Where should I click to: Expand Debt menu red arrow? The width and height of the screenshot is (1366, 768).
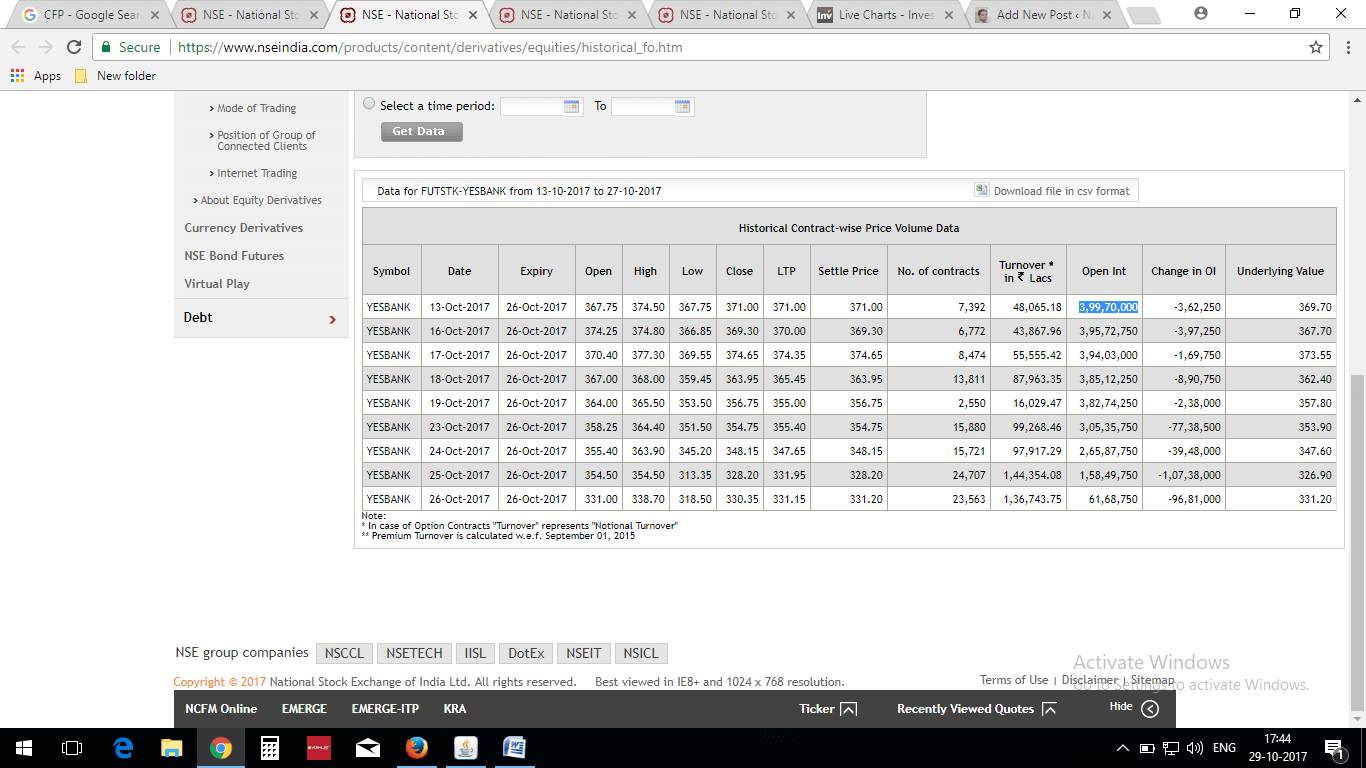[x=333, y=319]
